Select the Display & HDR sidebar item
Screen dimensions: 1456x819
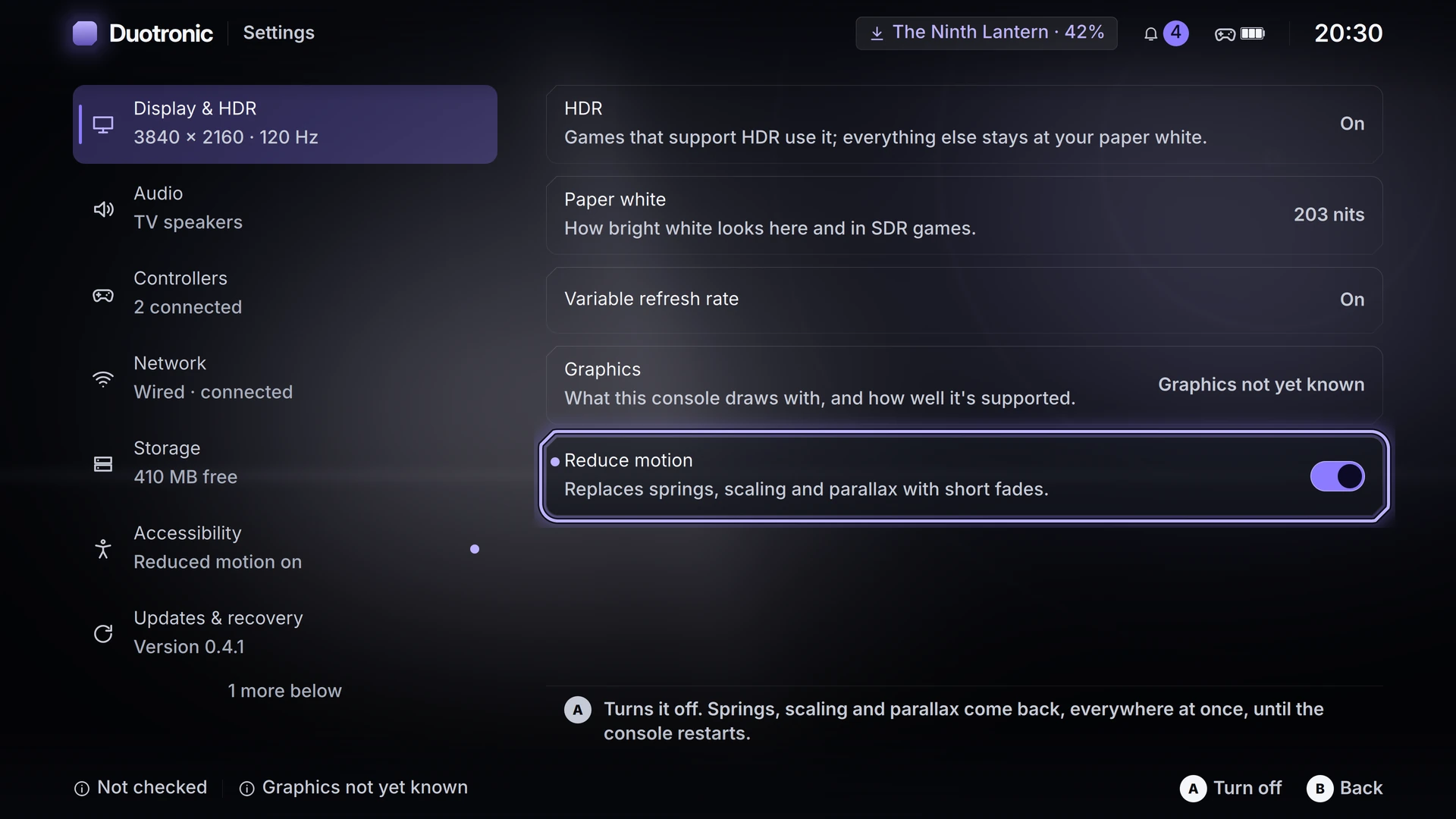pyautogui.click(x=285, y=124)
